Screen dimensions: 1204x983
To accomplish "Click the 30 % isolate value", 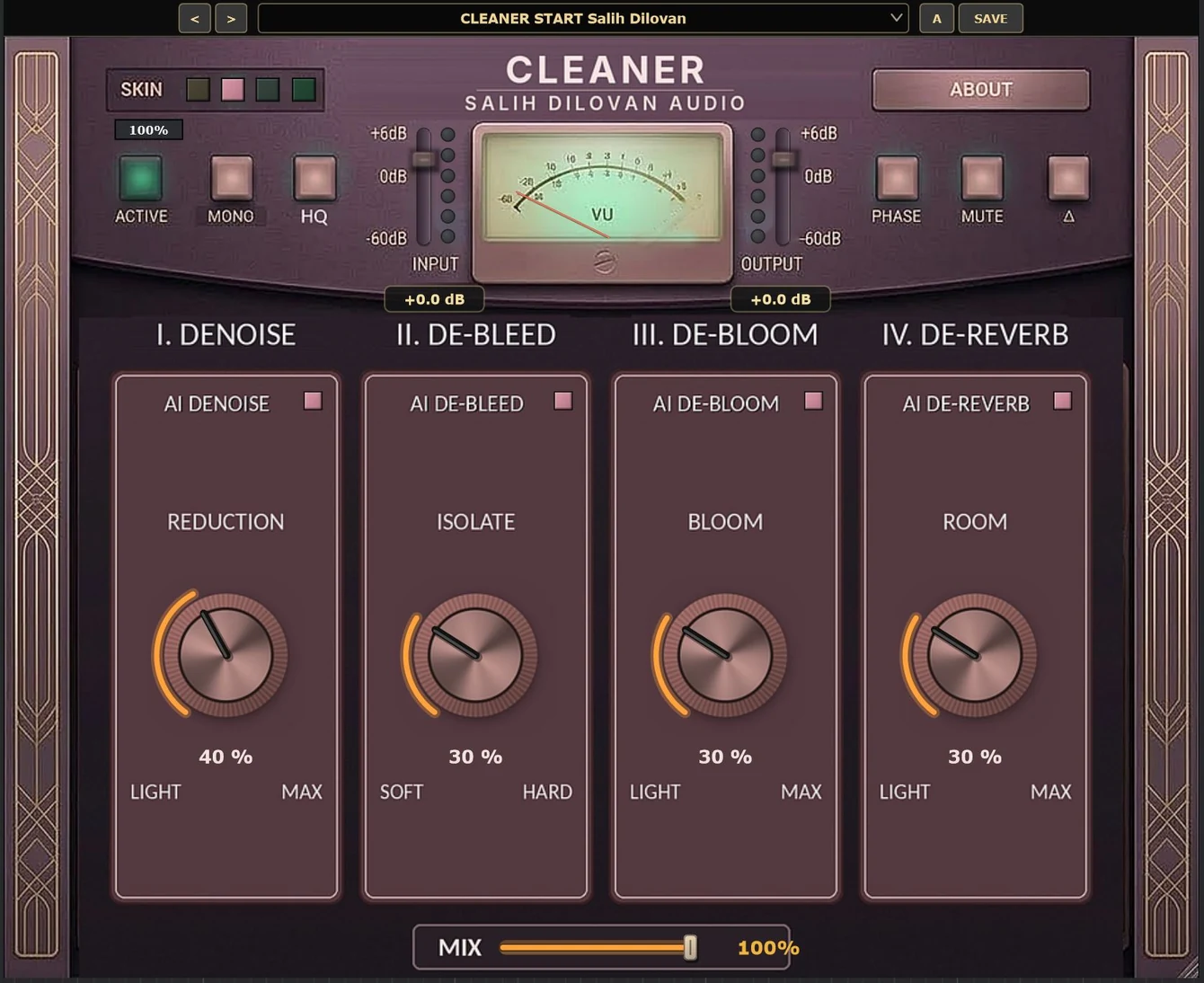I will [475, 757].
